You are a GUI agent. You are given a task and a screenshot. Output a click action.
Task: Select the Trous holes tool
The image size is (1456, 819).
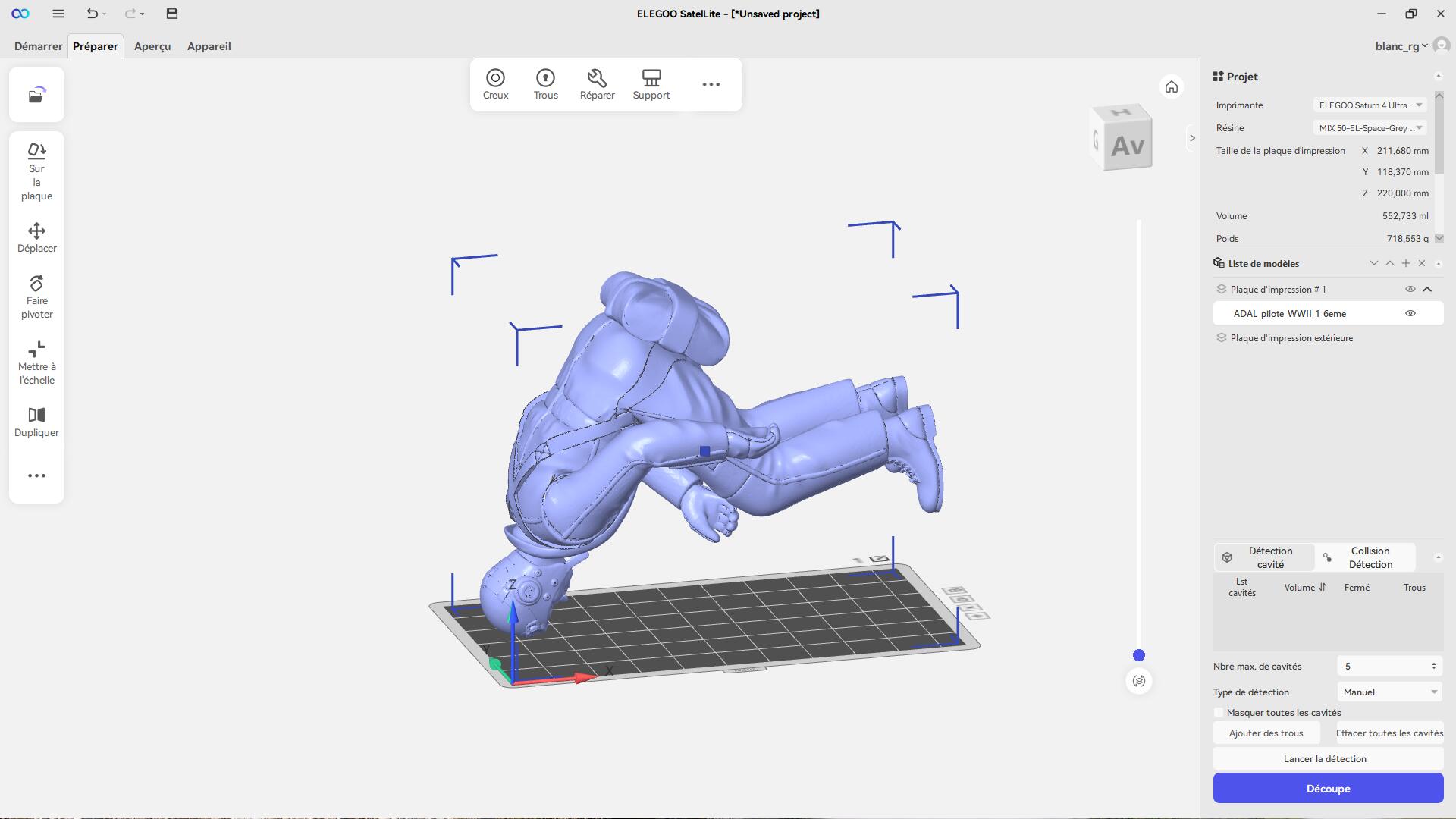545,84
